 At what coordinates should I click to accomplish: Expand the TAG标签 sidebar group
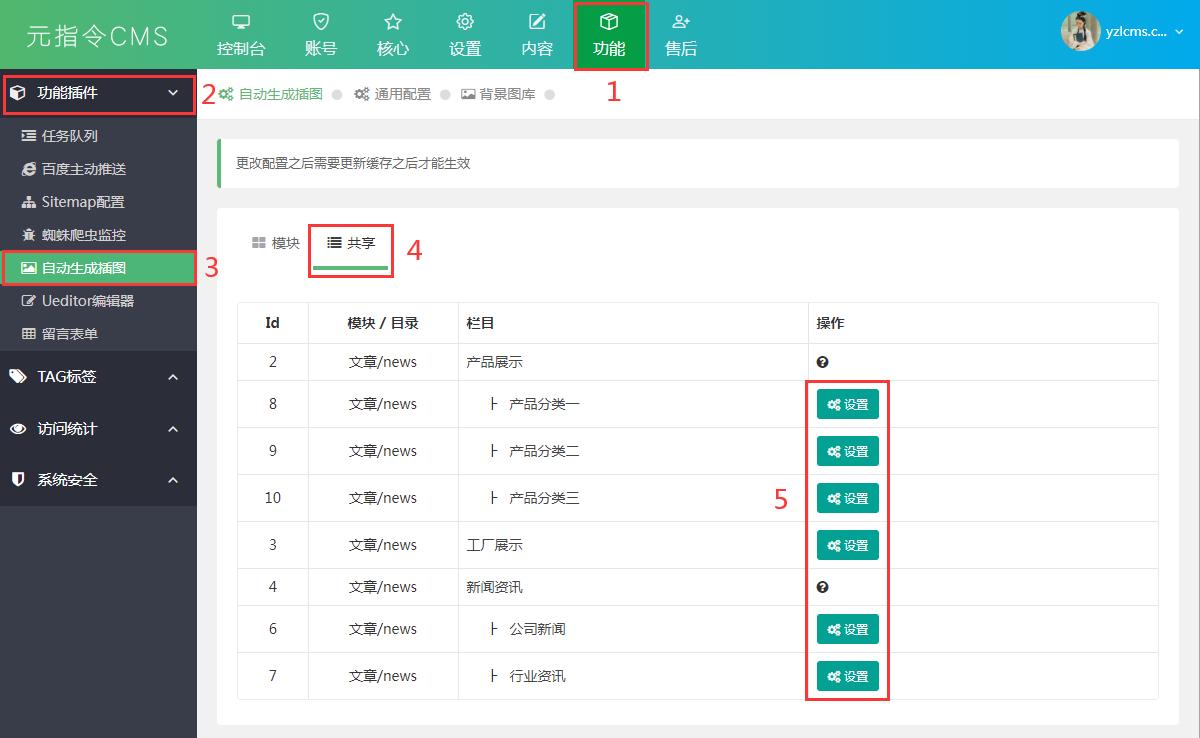[98, 377]
